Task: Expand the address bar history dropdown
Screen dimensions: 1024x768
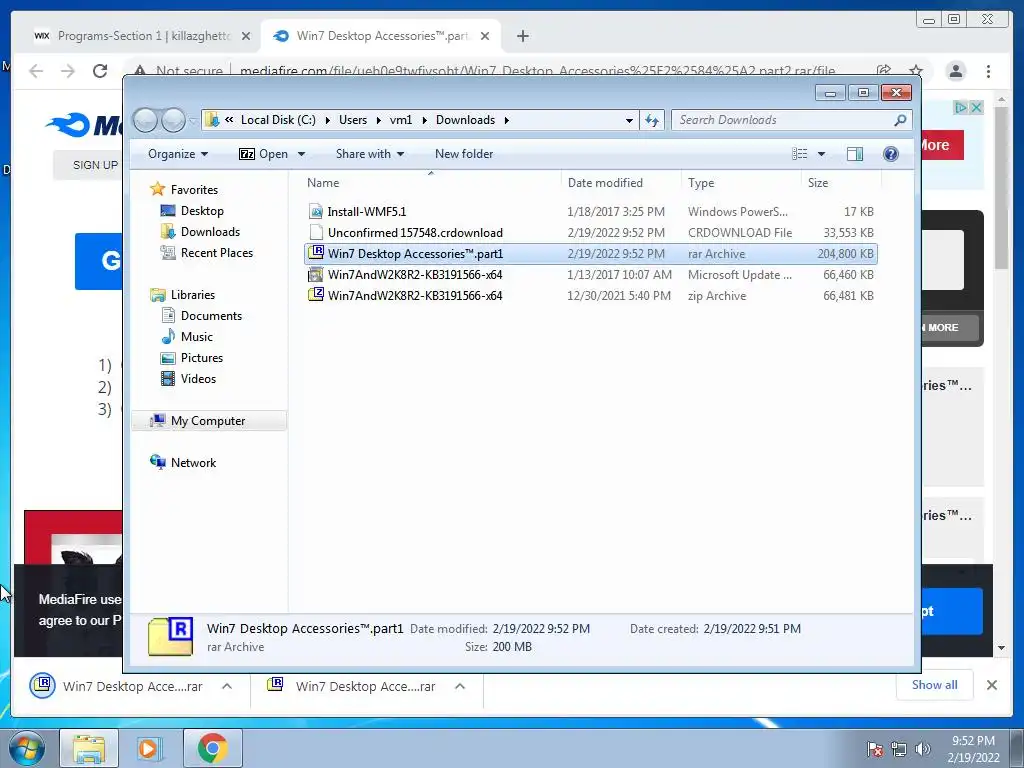Action: click(629, 120)
